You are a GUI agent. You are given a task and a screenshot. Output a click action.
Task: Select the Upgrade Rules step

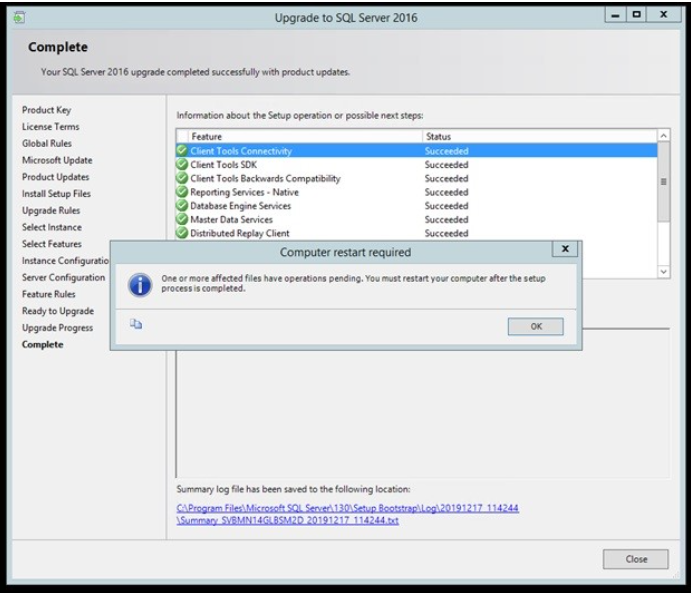(51, 210)
